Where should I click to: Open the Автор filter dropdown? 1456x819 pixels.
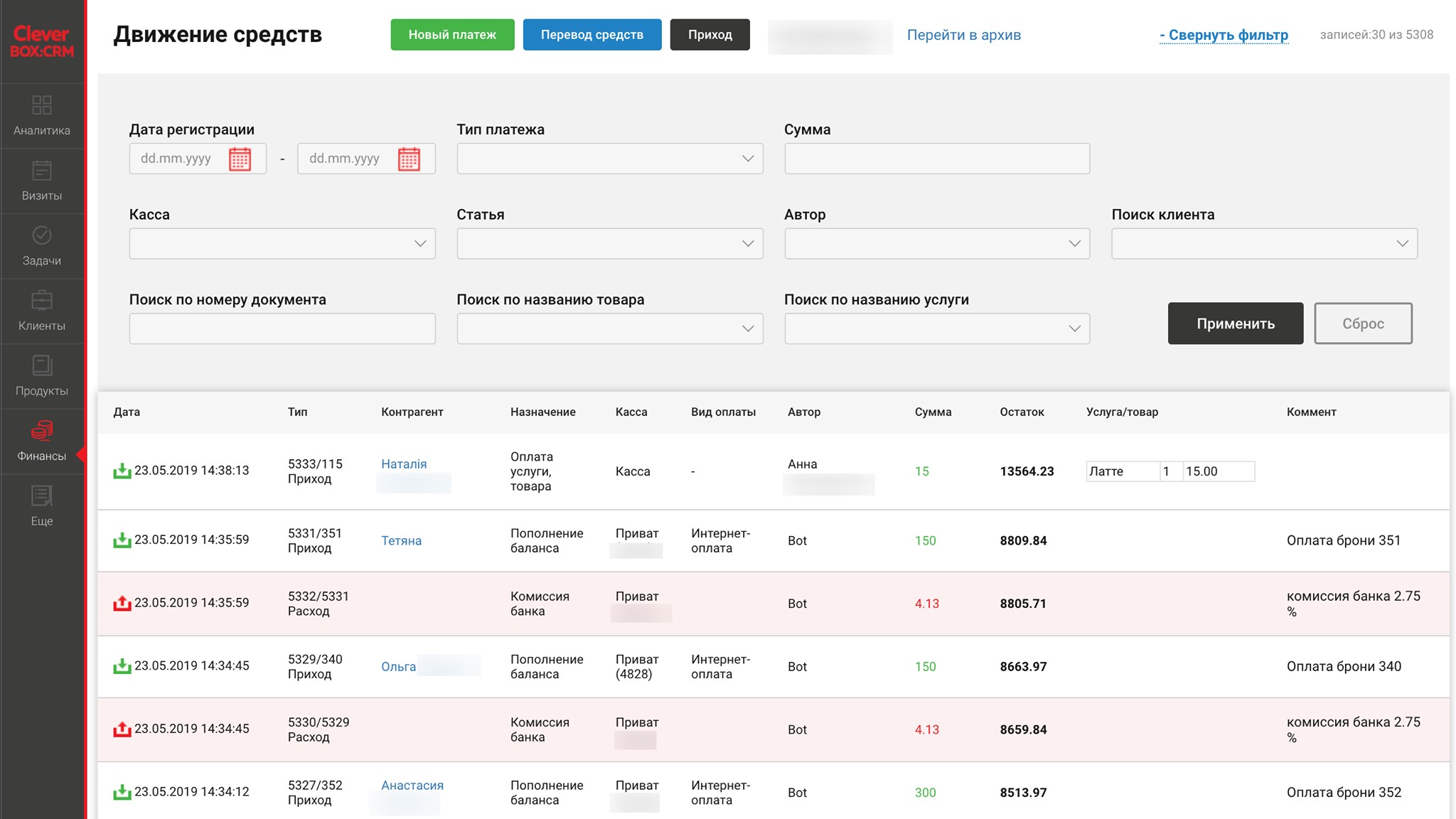coord(936,244)
